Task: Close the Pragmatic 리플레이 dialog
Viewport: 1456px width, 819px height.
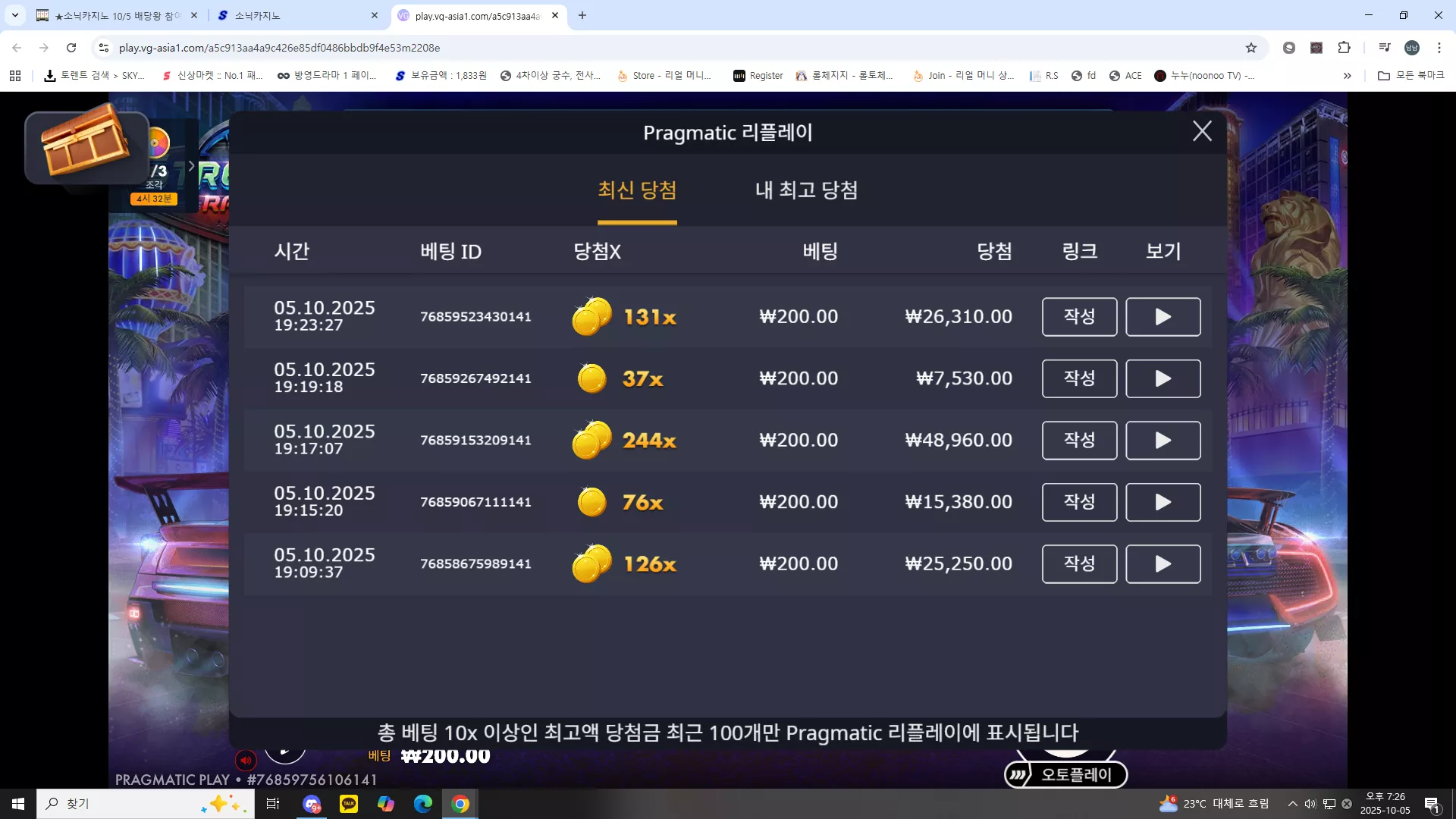Action: point(1202,131)
